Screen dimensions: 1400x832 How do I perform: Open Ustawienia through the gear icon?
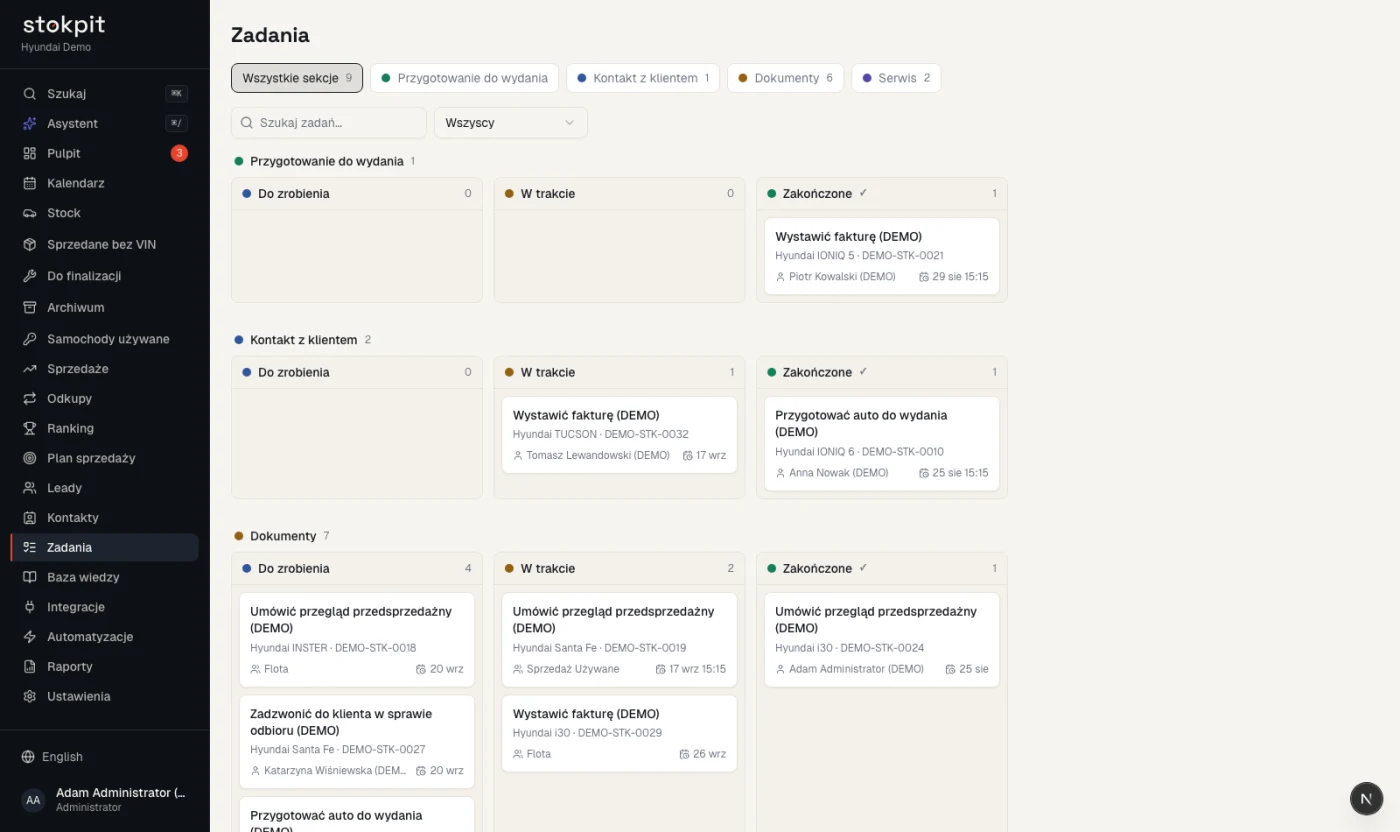30,697
